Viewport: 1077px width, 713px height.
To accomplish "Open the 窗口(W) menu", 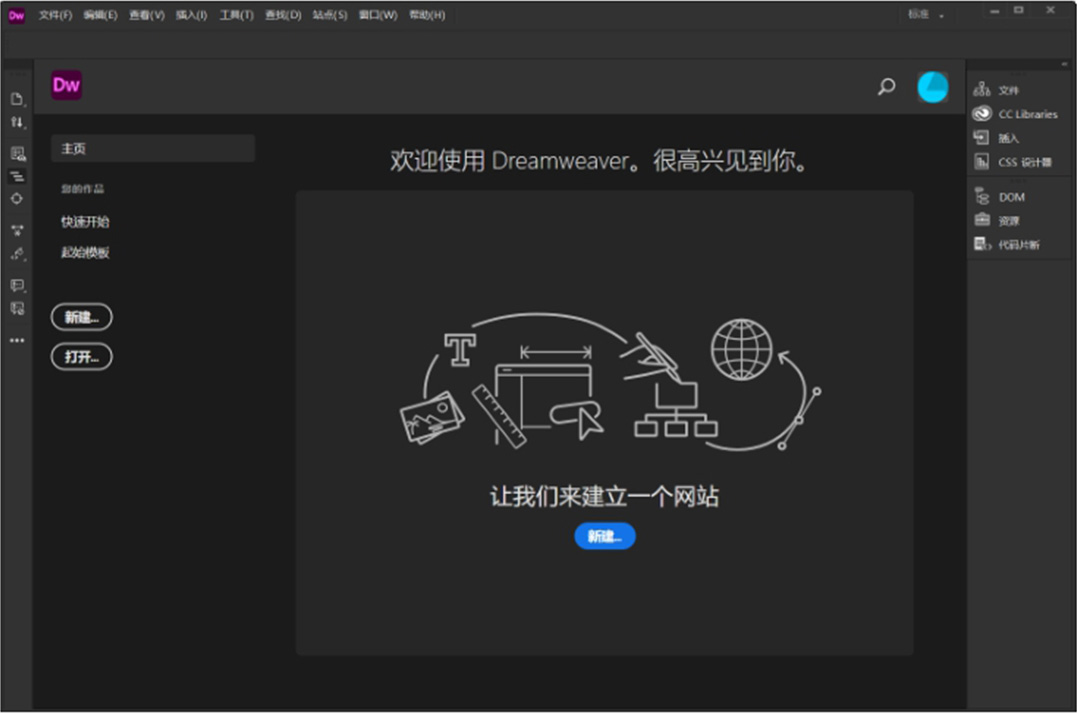I will click(x=378, y=15).
